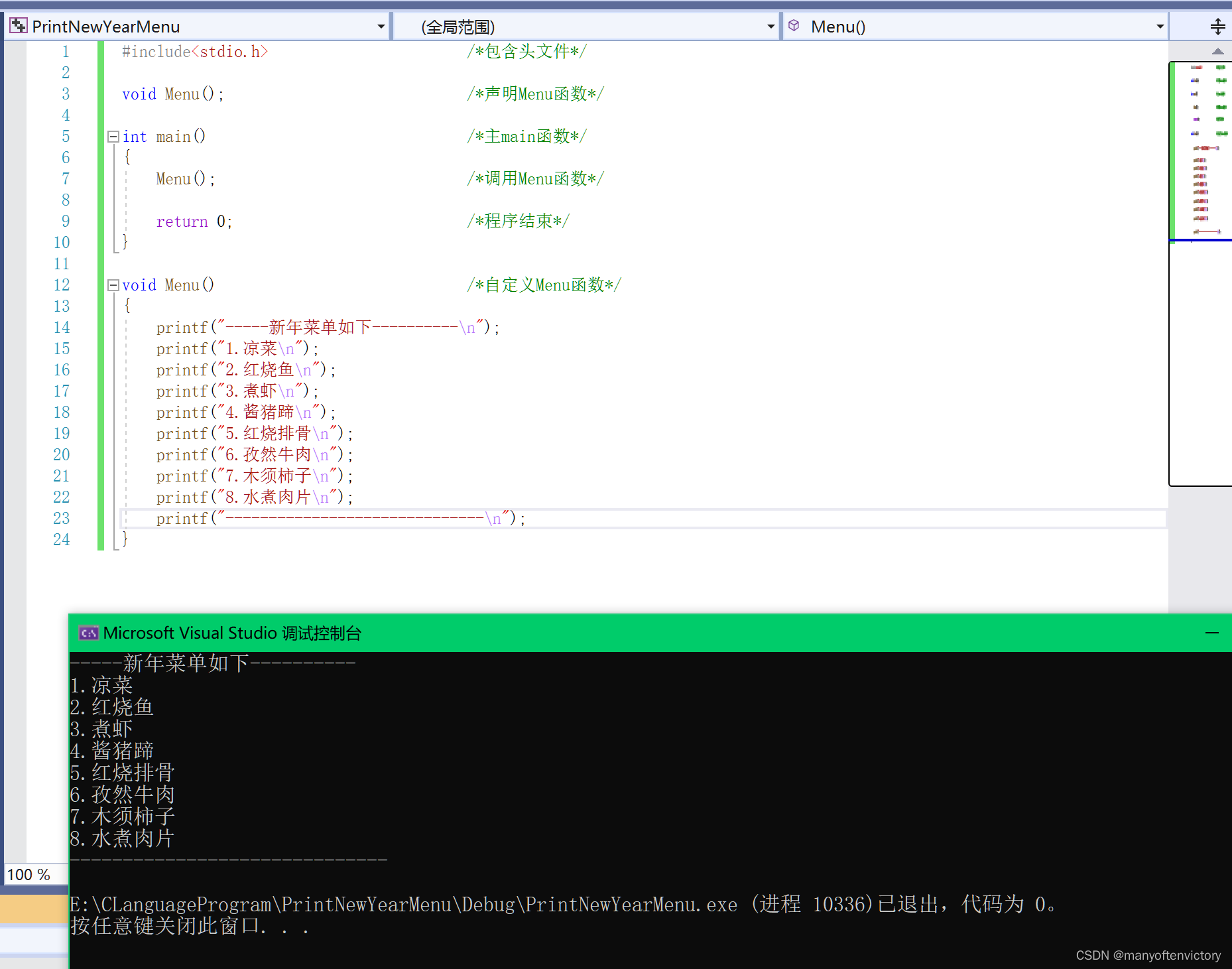Click the console title Microsoft Visual Studio 调试控制台

[232, 633]
